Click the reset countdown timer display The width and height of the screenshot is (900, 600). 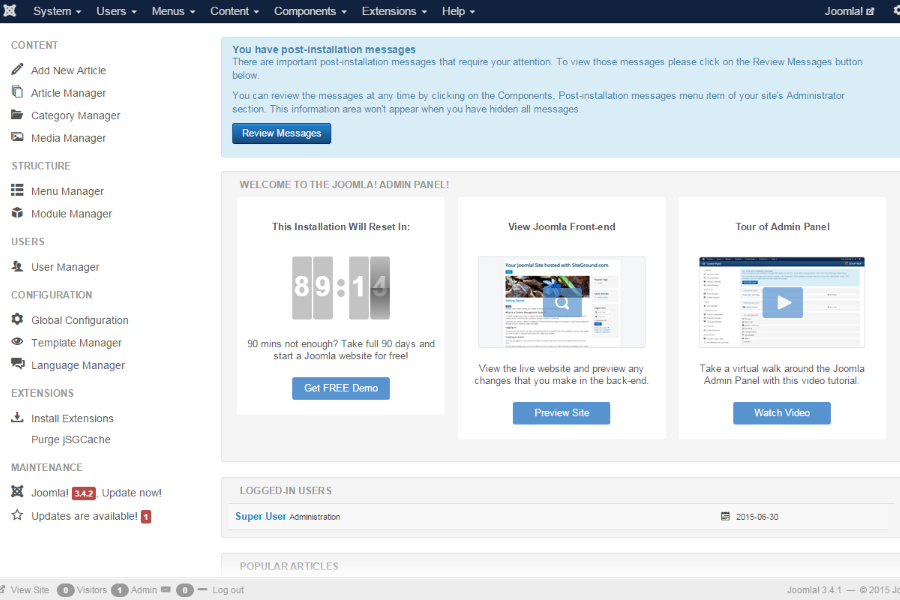(341, 288)
